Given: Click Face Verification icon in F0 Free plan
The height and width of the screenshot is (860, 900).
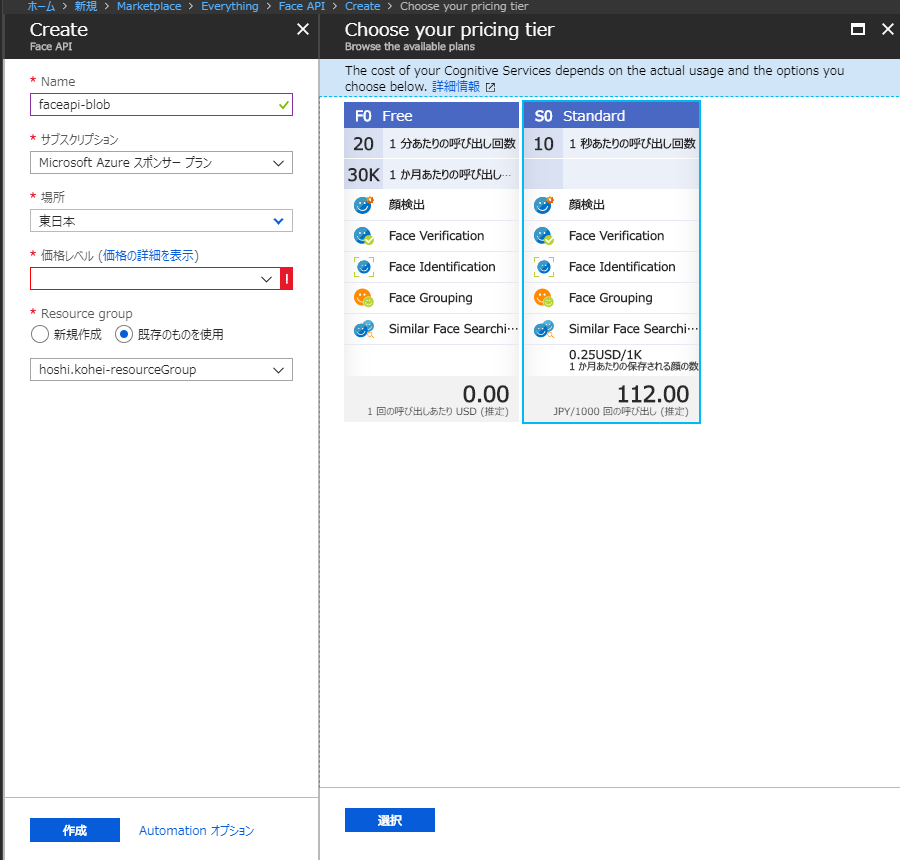Looking at the screenshot, I should click(363, 235).
